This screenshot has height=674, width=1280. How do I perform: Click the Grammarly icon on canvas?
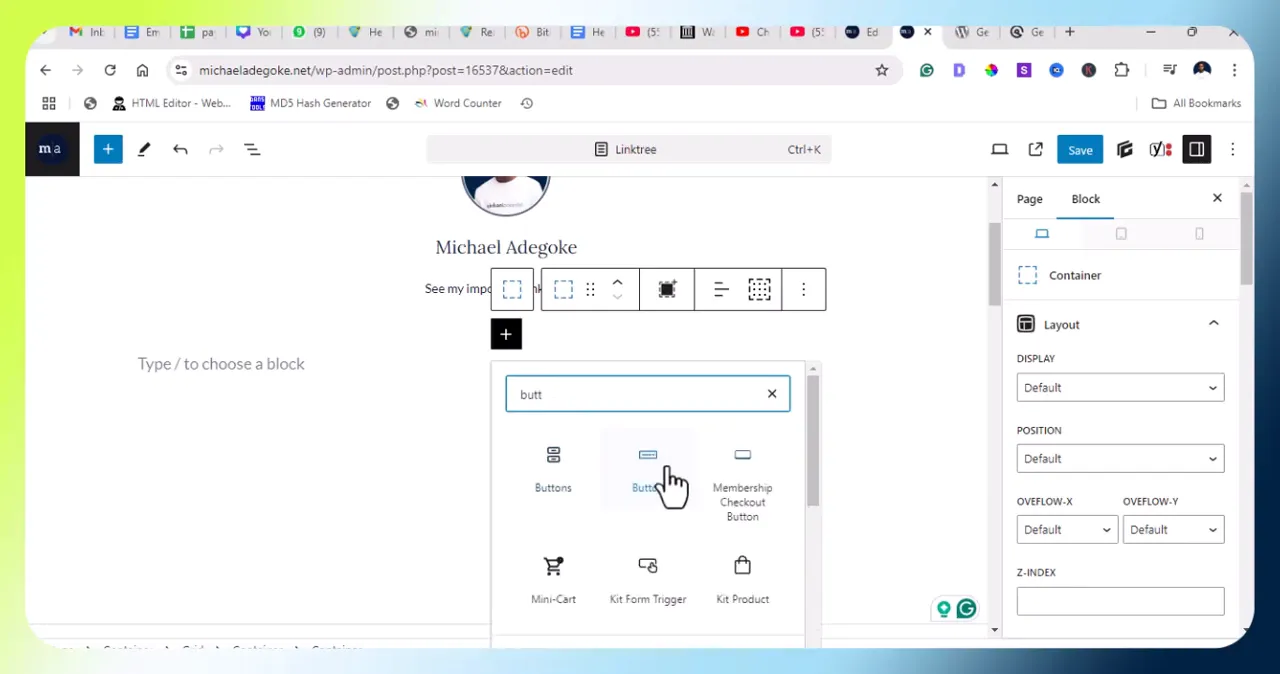pyautogui.click(x=966, y=608)
